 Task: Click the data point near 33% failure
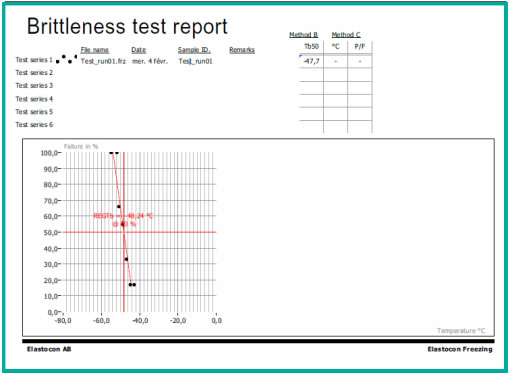tap(126, 259)
